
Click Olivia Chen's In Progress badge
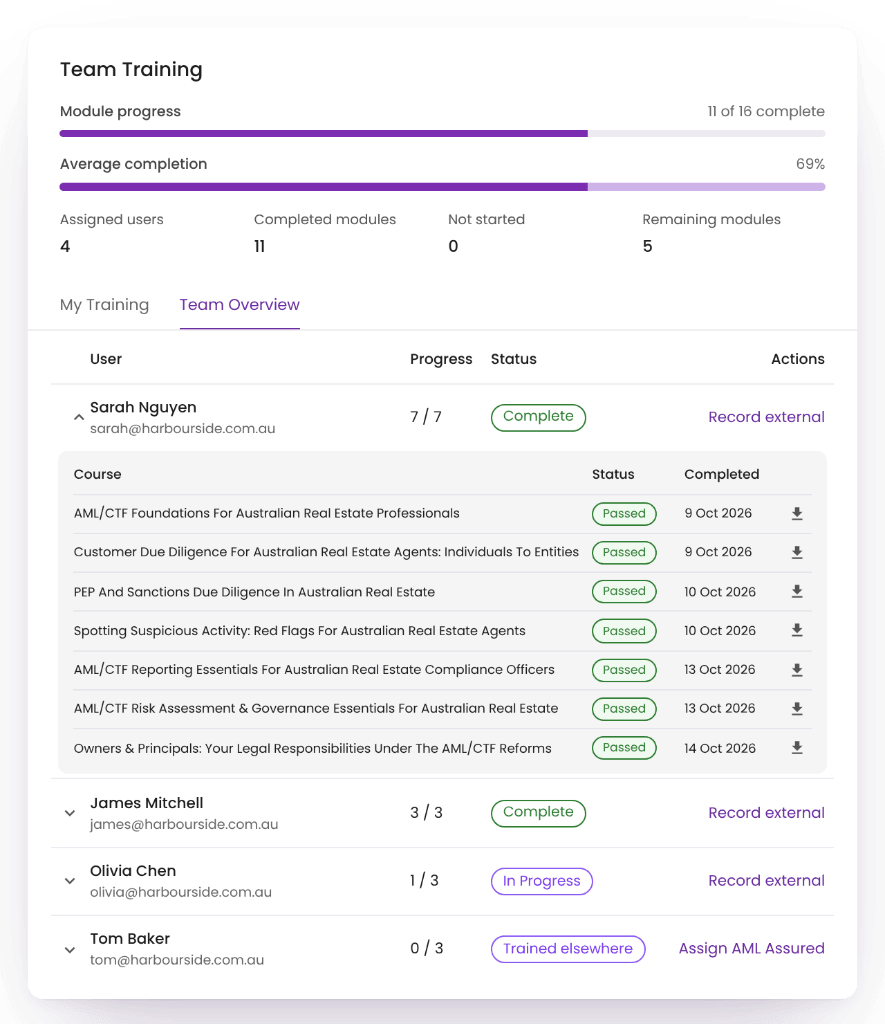[x=541, y=881]
